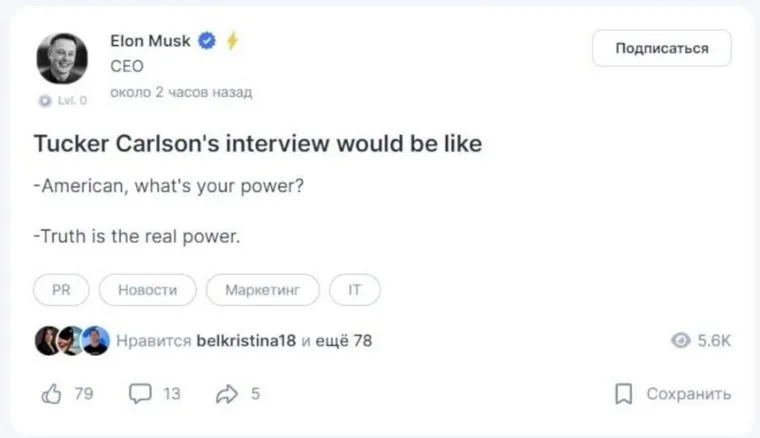Click the share arrow icon
Screen dimensions: 760x438
coord(226,394)
